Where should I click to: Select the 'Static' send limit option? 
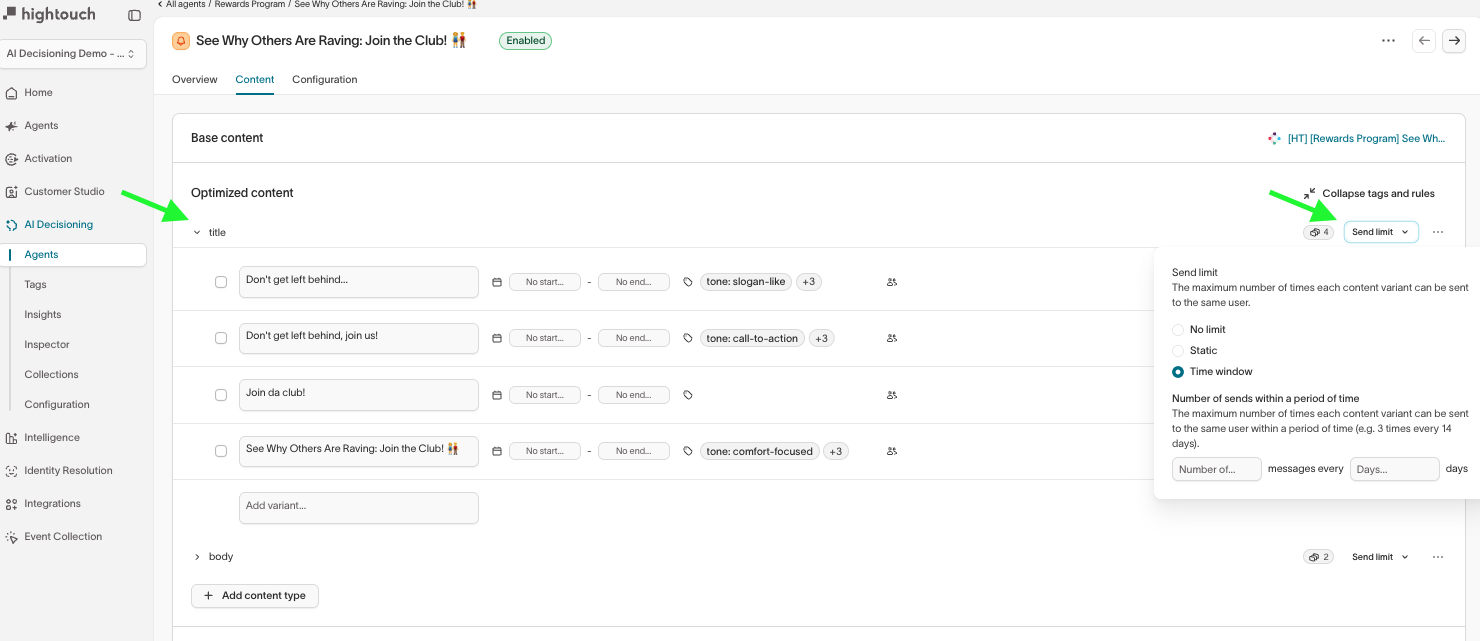click(x=1178, y=350)
